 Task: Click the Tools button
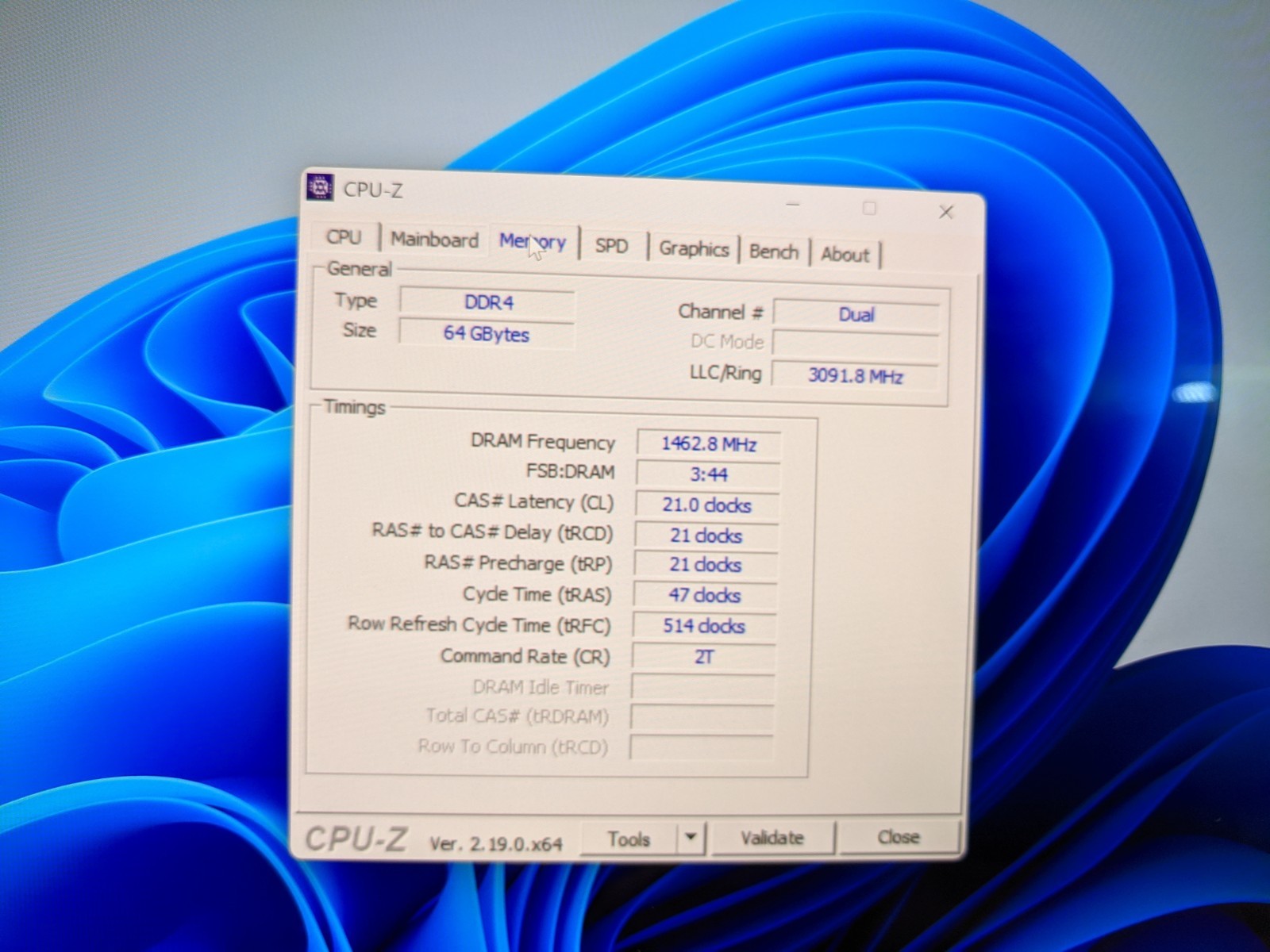629,839
